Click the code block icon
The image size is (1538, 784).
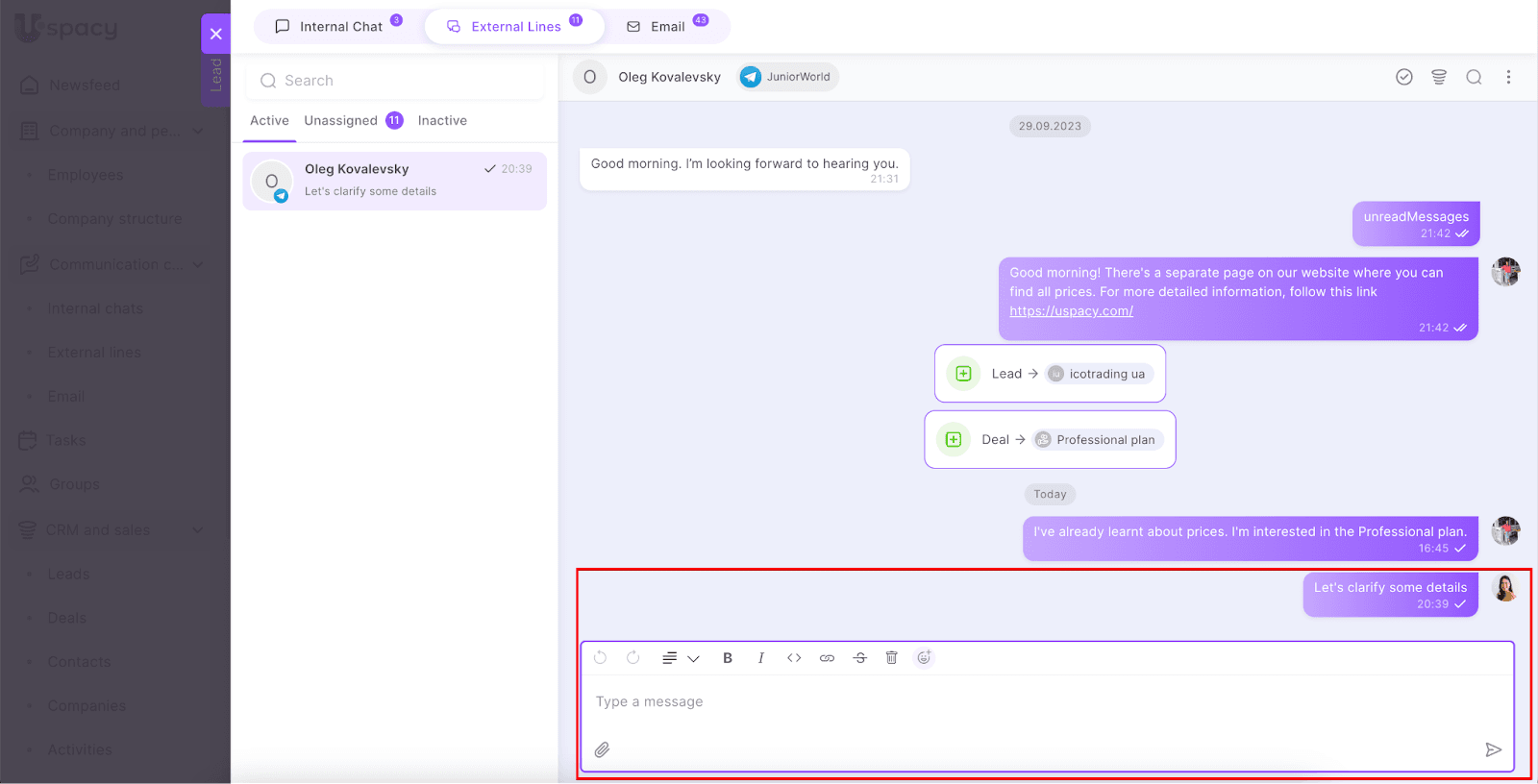tap(794, 658)
